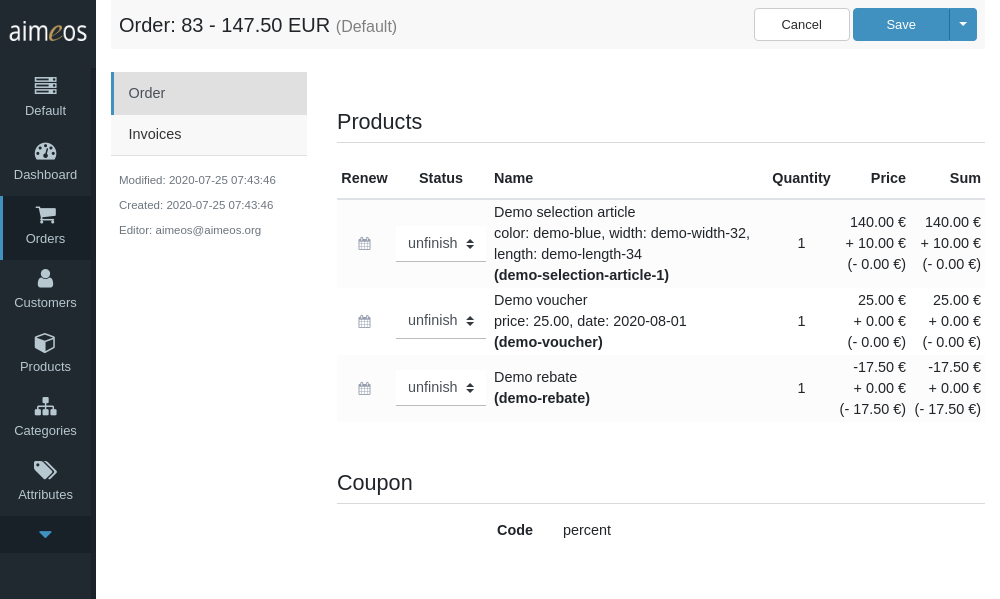The width and height of the screenshot is (1000, 599).
Task: Switch to the Invoices tab
Action: [209, 134]
